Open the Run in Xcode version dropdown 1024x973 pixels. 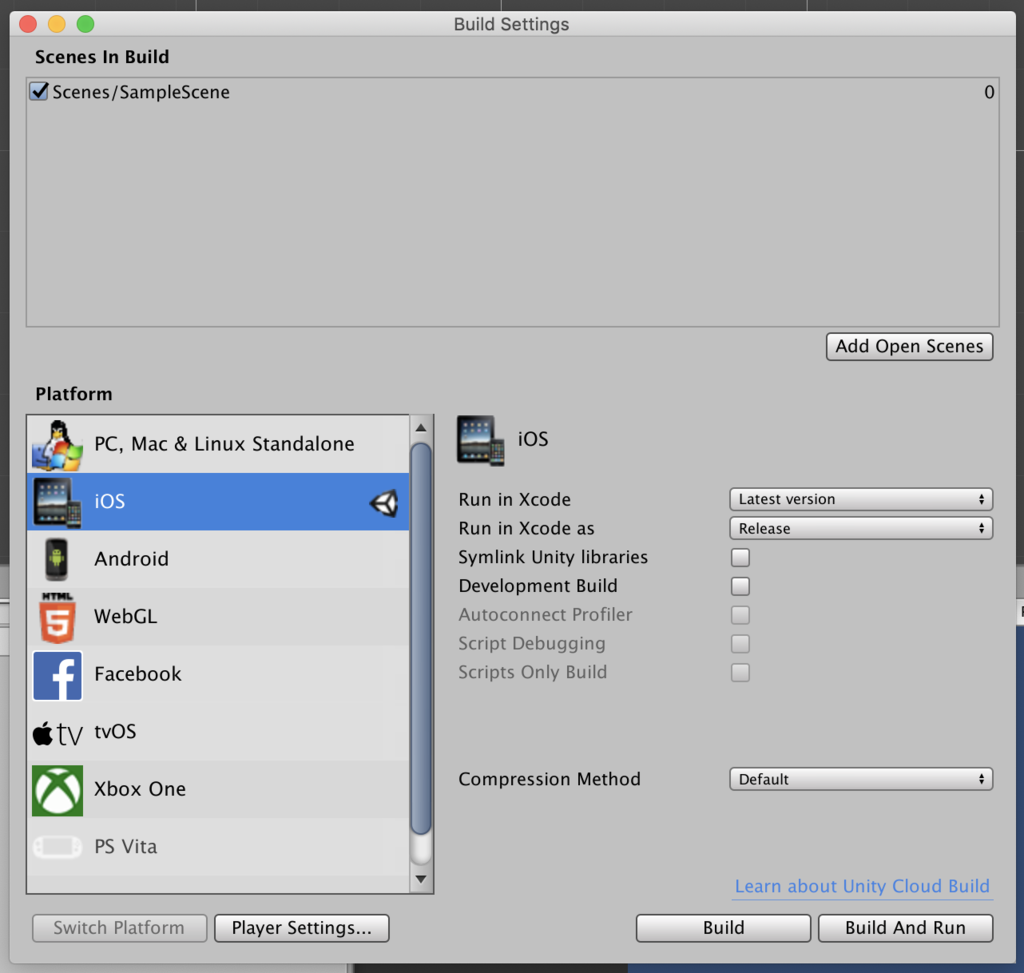(861, 499)
